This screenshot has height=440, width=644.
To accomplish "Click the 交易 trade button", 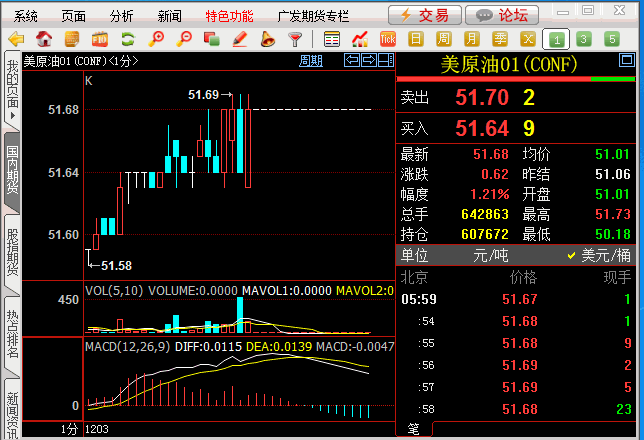I will [x=424, y=15].
